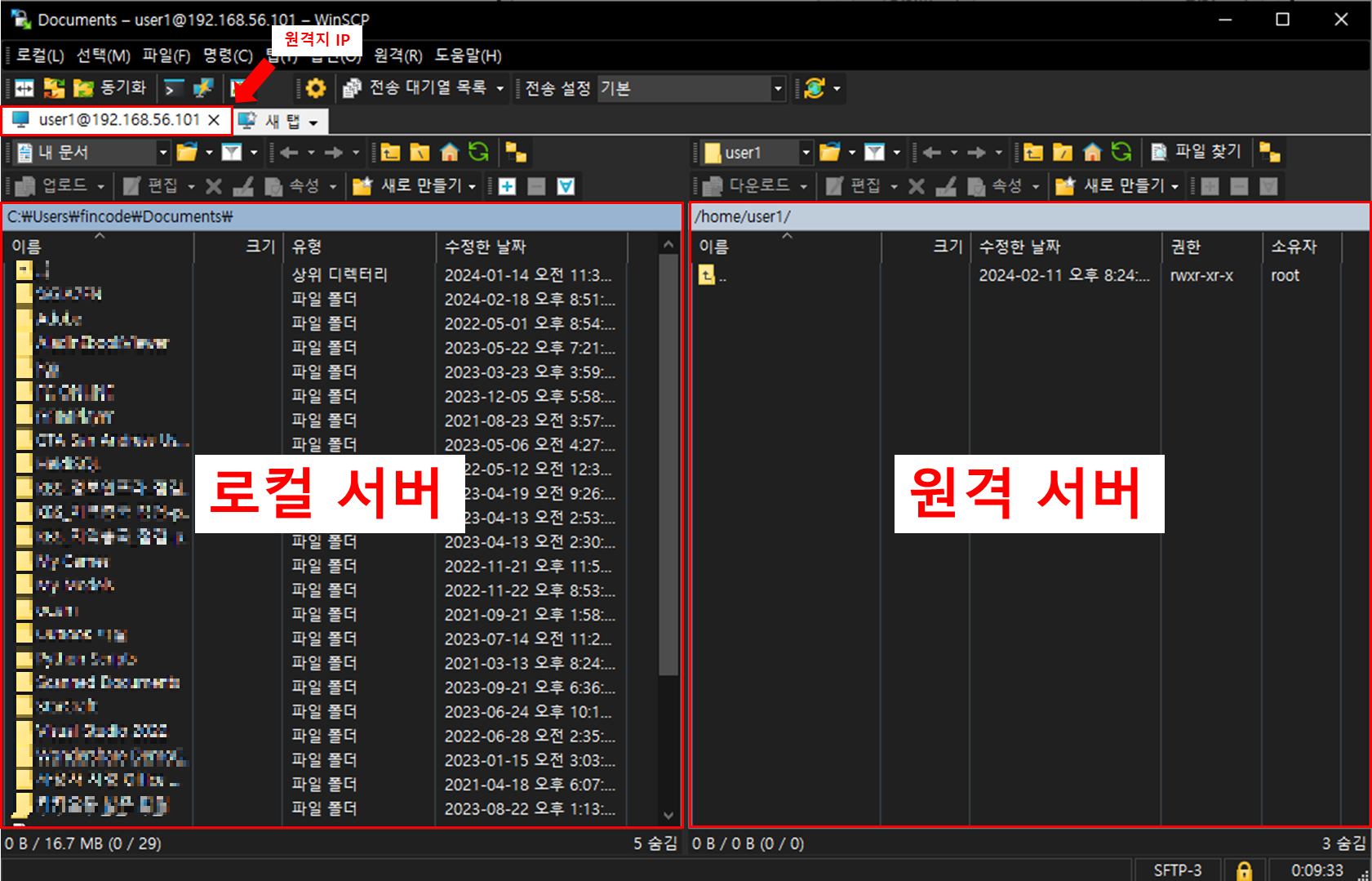Open the 새 탭 new tab

(x=272, y=122)
